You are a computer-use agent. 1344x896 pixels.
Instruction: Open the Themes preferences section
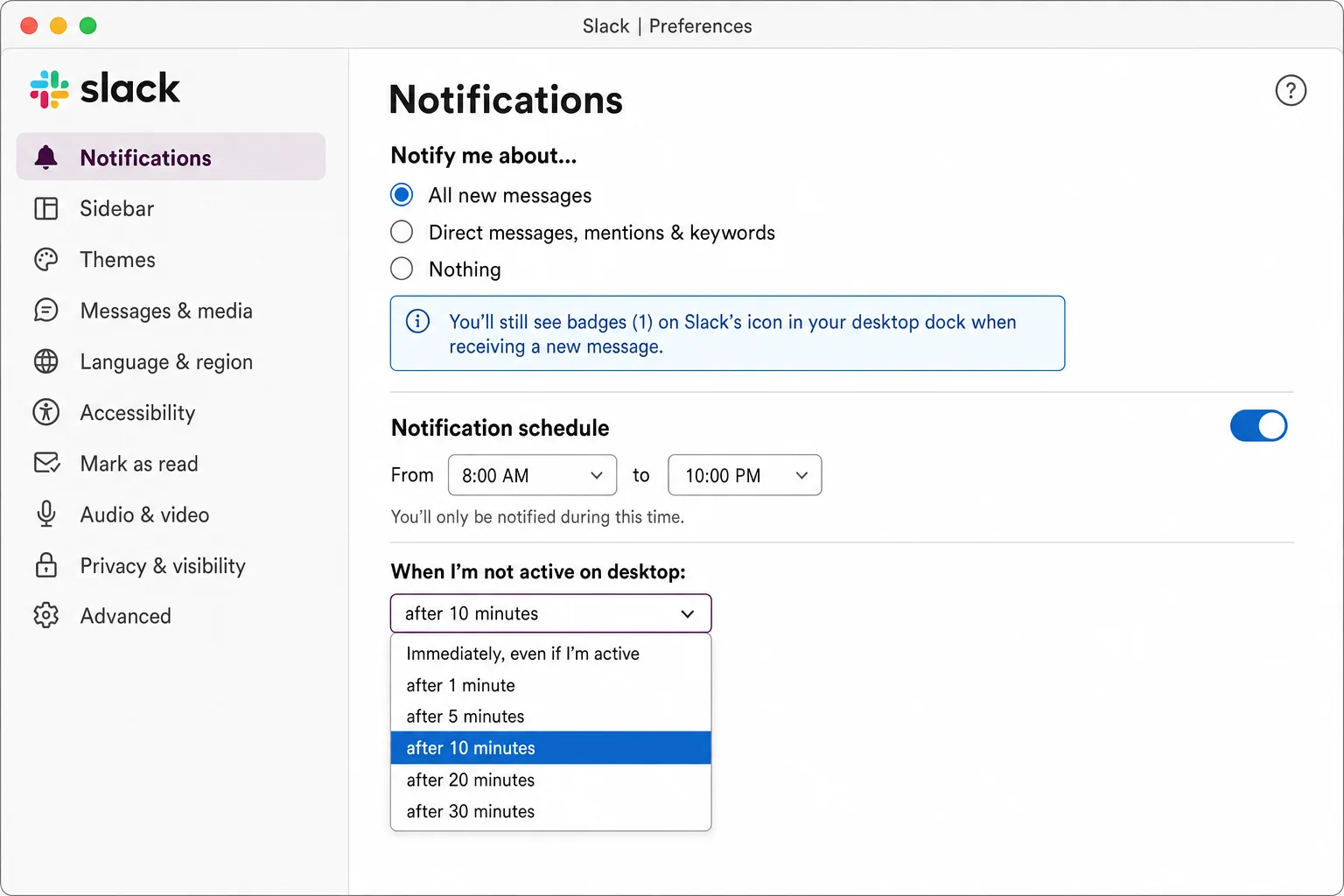coord(171,260)
